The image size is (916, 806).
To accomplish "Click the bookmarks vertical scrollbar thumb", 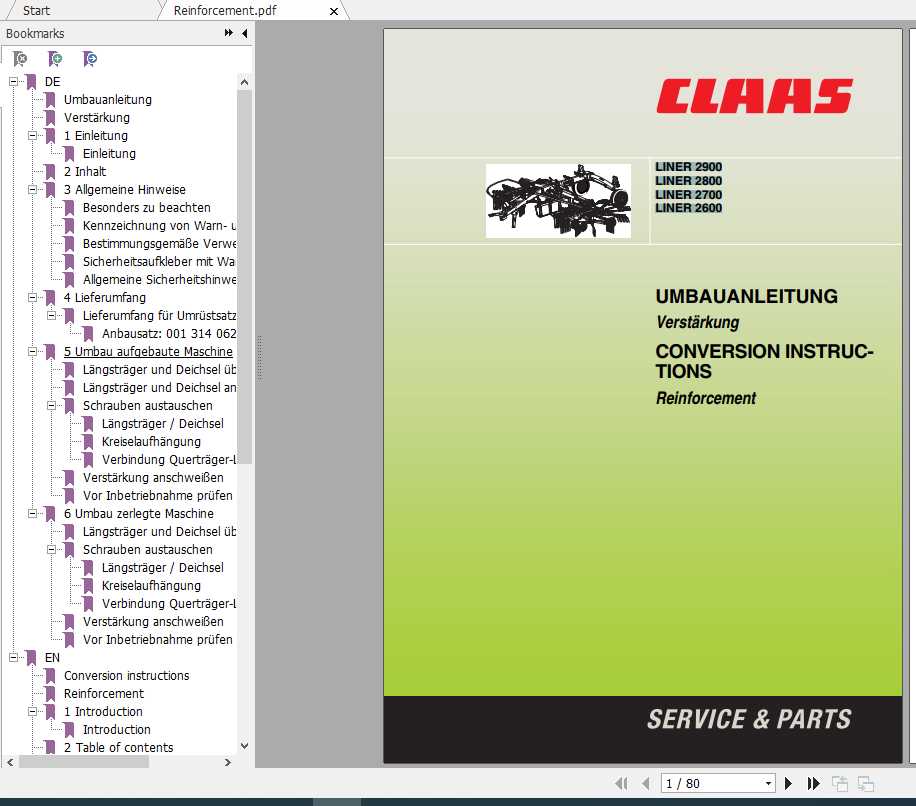I will 244,276.
